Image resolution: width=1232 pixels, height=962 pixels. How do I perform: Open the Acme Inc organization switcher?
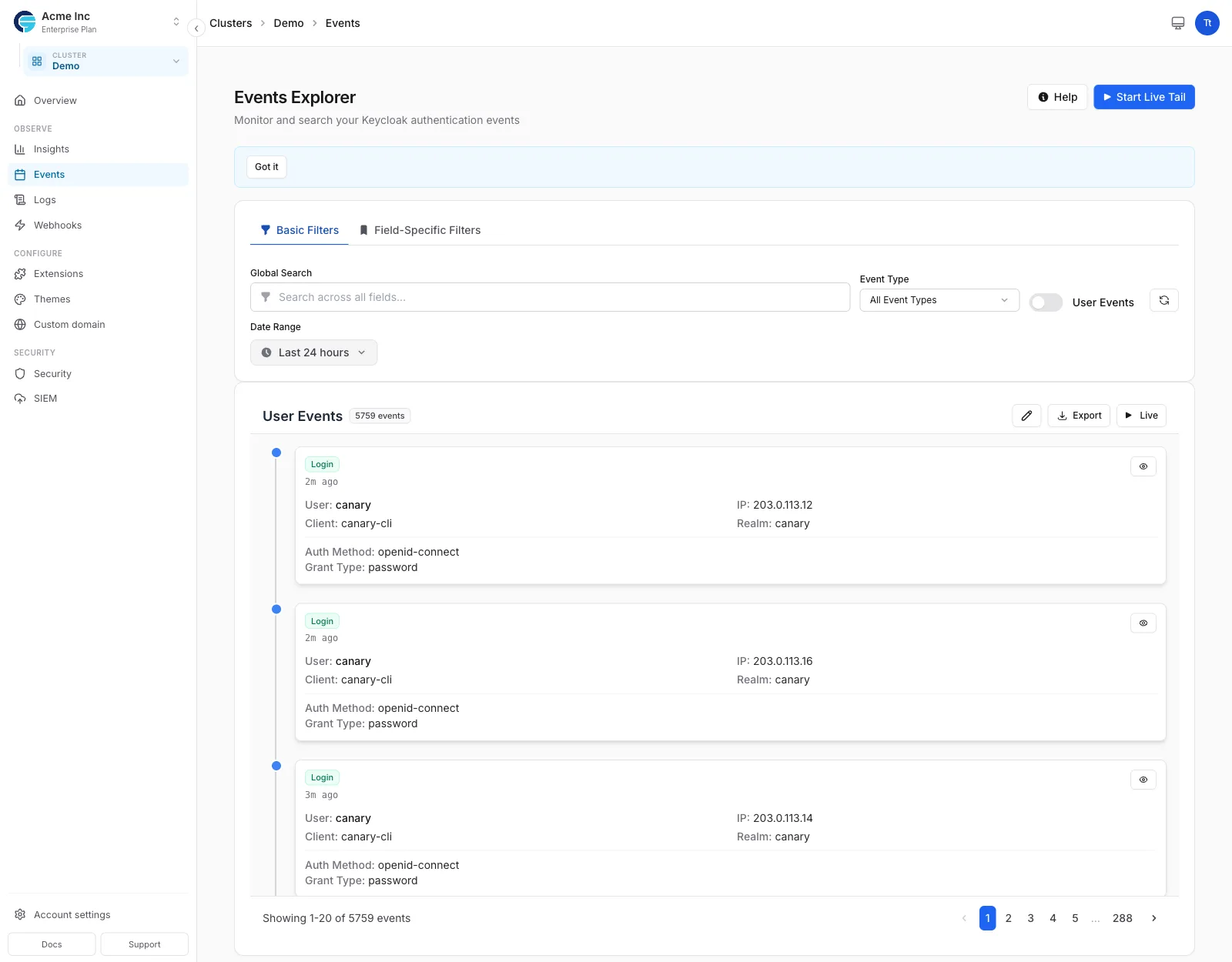98,22
